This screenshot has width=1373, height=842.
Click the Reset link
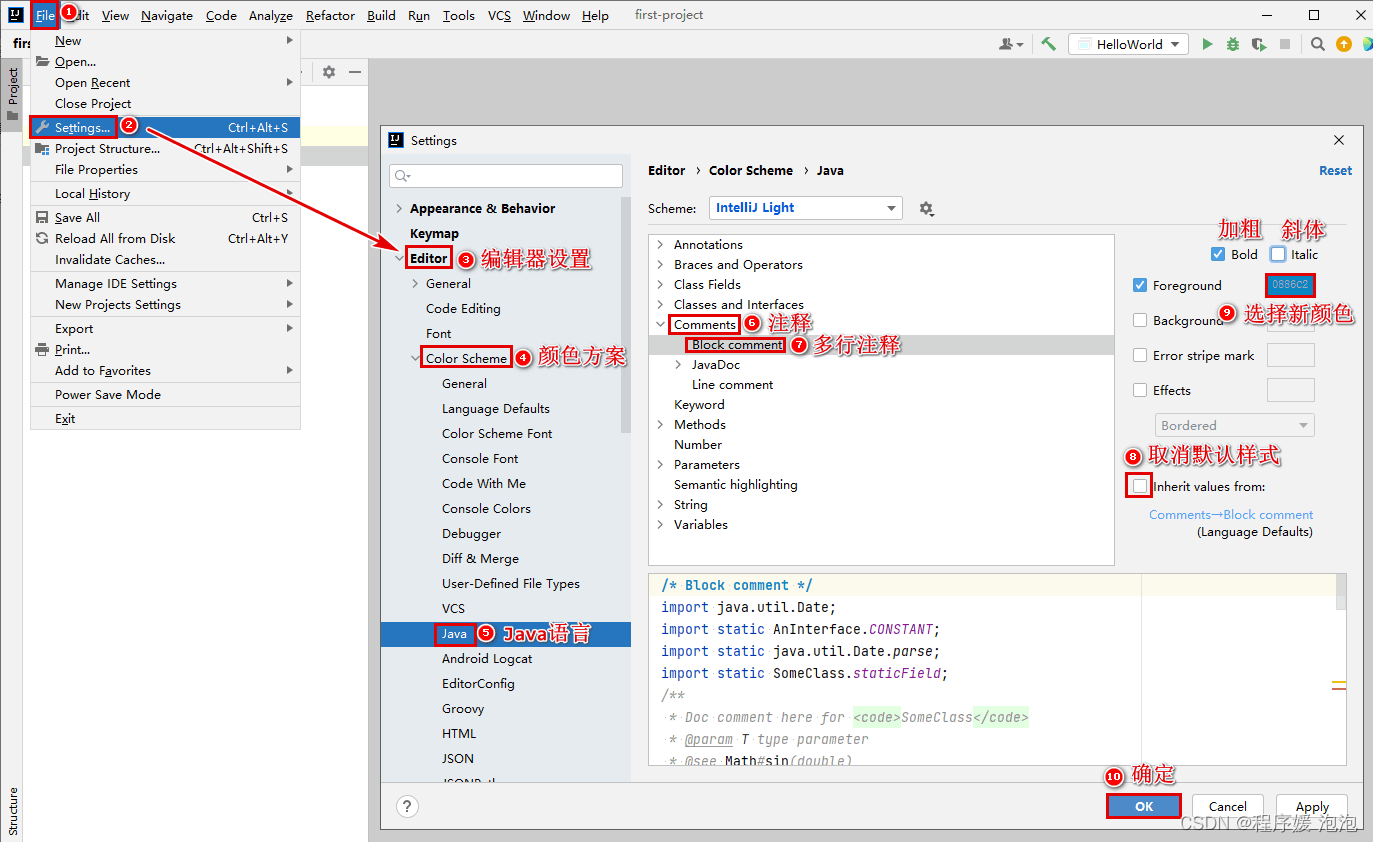click(1335, 170)
